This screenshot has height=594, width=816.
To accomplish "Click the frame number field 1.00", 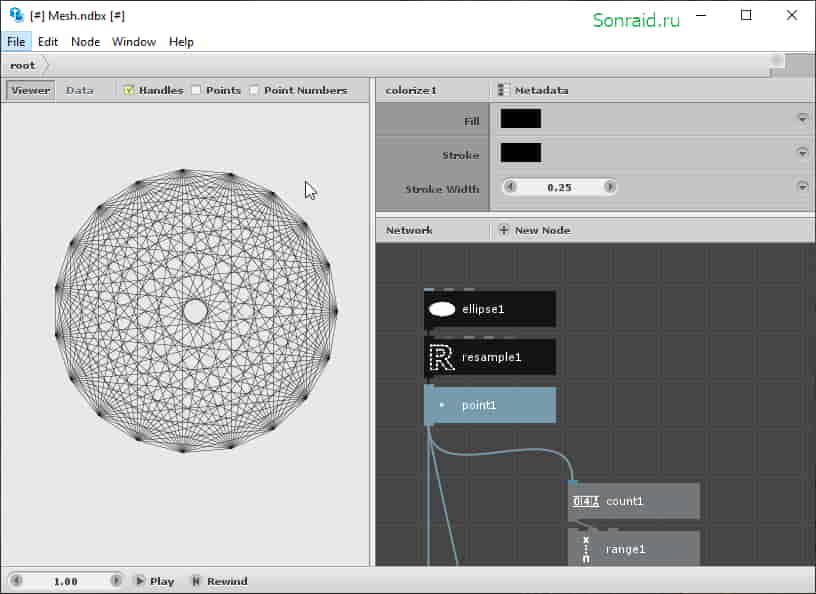I will coord(66,581).
